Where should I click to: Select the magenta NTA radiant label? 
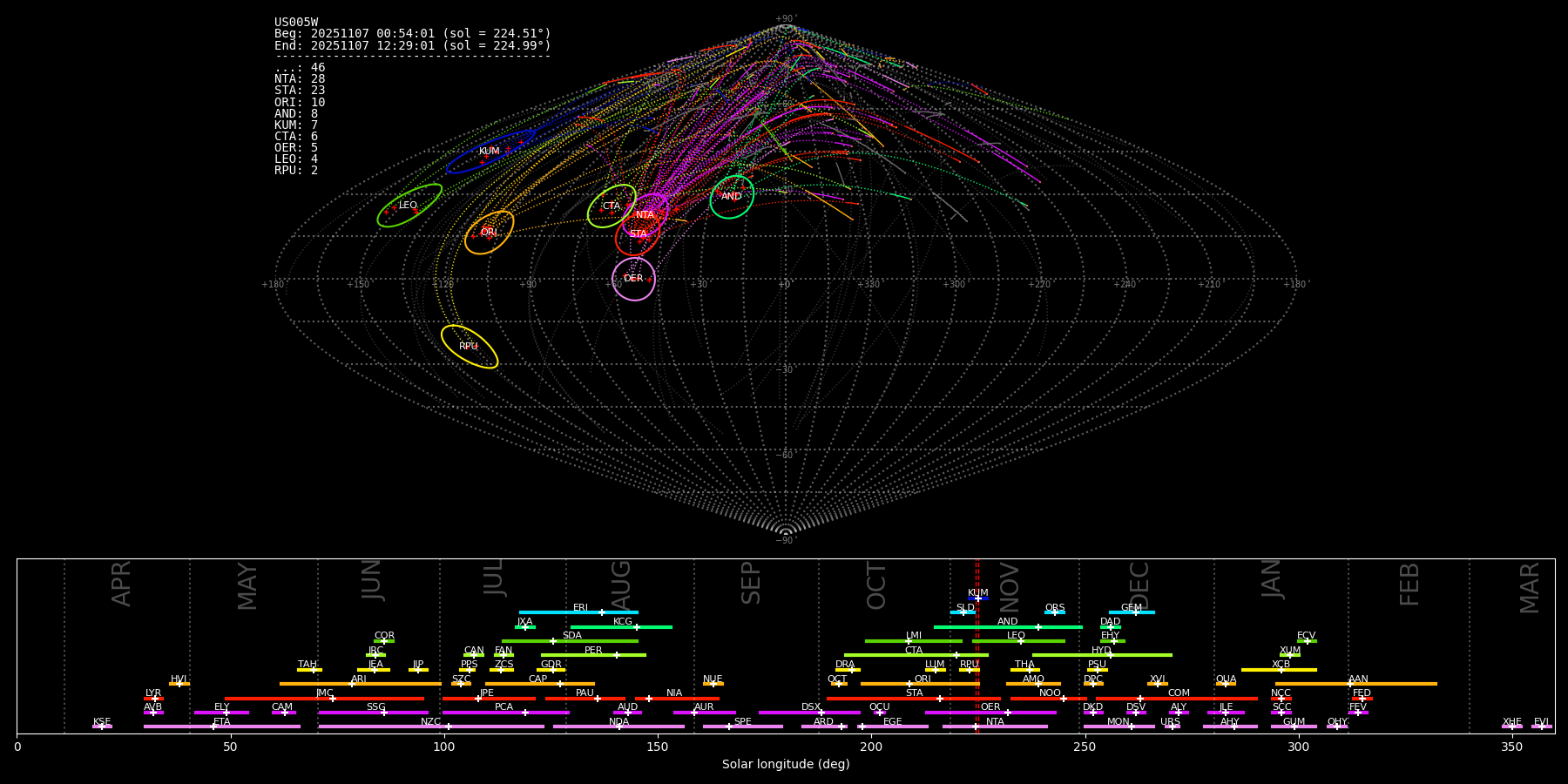coord(645,215)
